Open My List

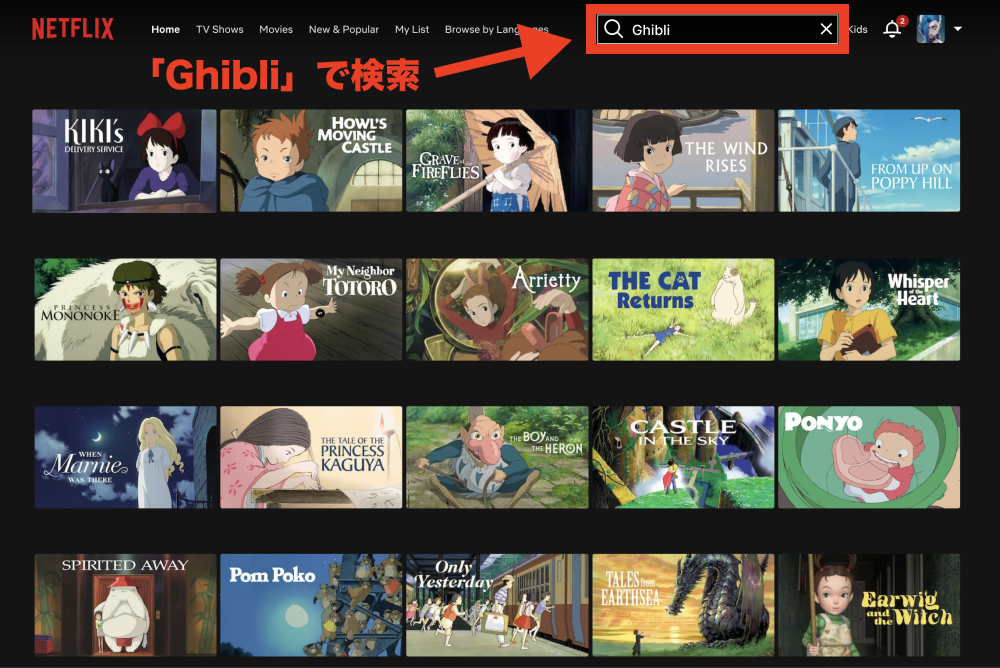pyautogui.click(x=412, y=29)
